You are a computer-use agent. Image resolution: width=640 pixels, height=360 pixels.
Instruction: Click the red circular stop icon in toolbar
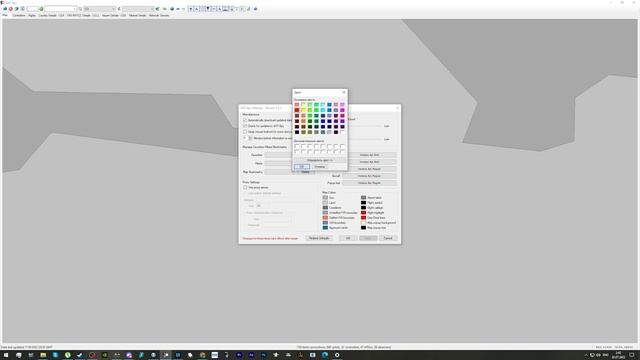11,9
